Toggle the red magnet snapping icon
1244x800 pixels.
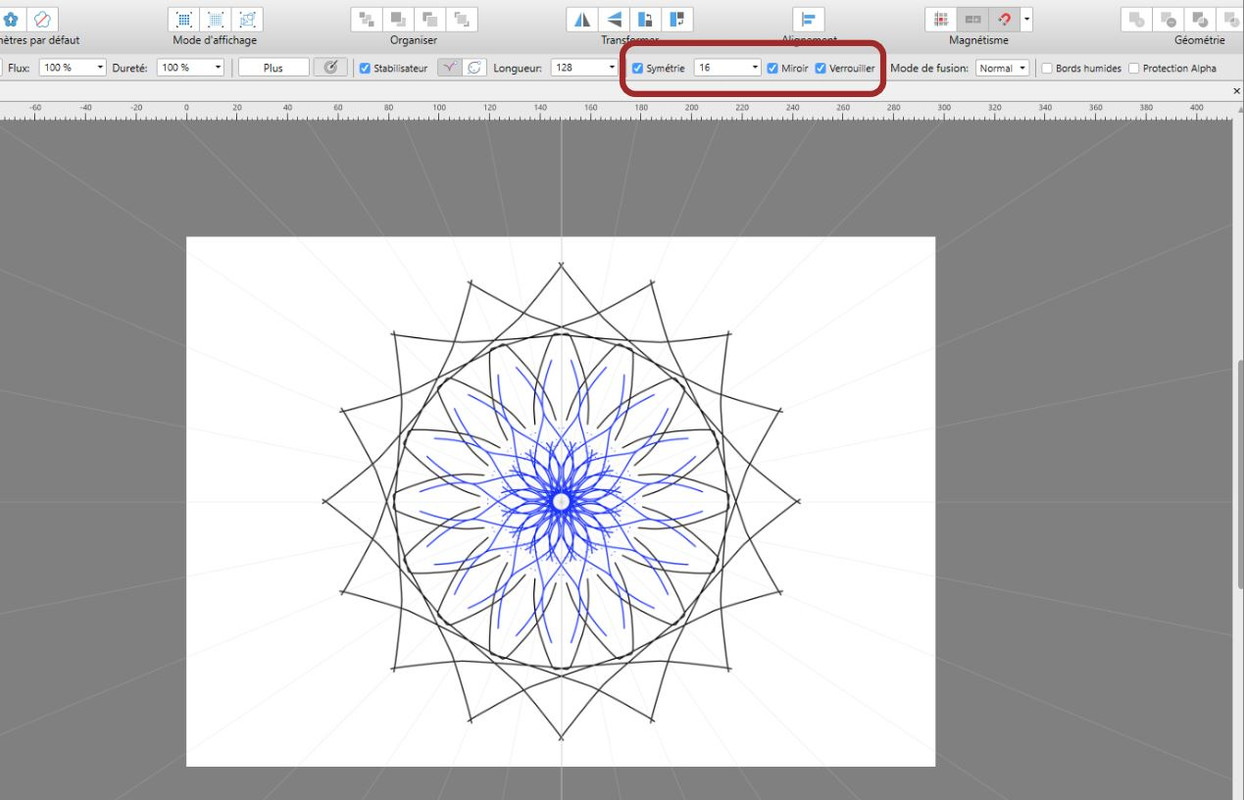click(1004, 19)
